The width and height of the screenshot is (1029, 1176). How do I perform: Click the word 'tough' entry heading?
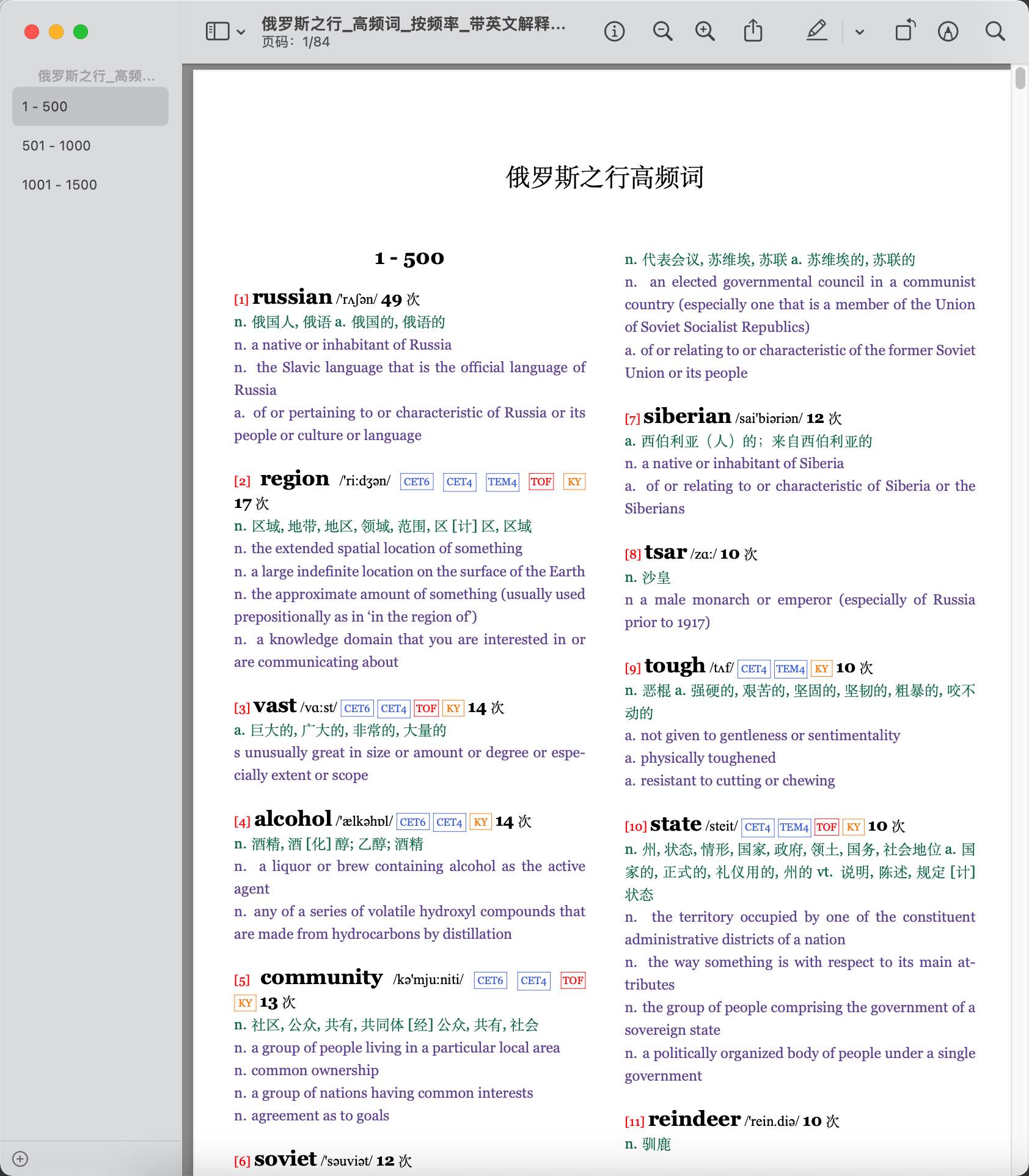pyautogui.click(x=675, y=665)
